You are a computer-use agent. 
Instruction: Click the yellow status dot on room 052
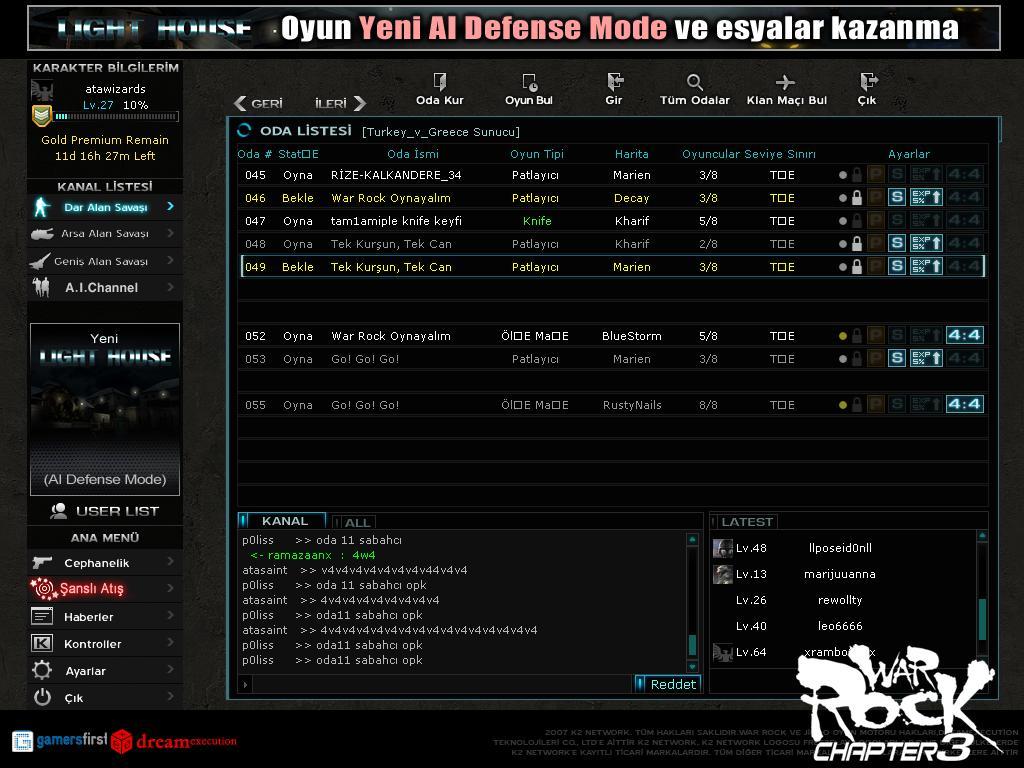(843, 336)
